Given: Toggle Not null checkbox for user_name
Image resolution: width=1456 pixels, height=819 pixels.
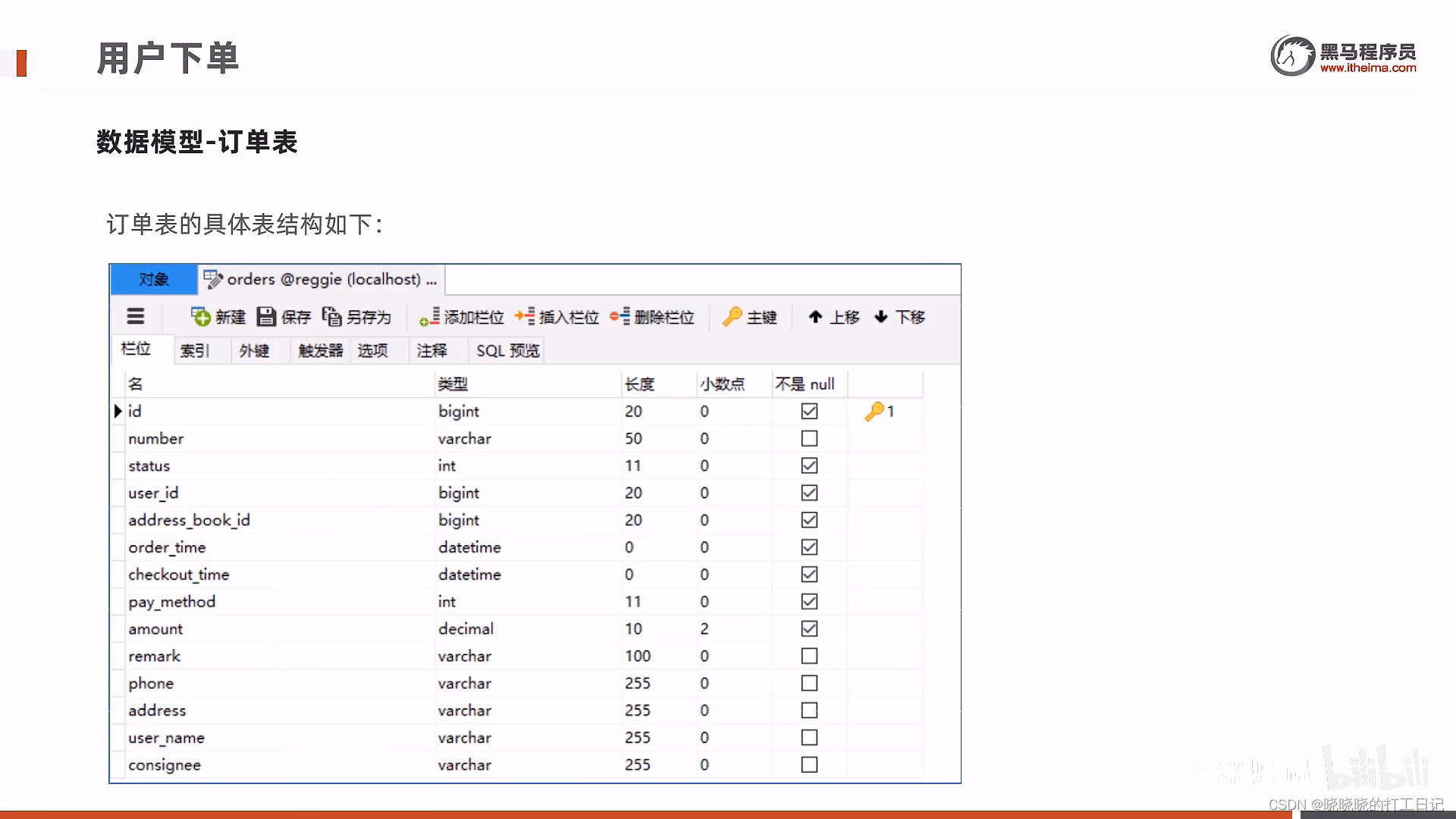Looking at the screenshot, I should point(809,737).
